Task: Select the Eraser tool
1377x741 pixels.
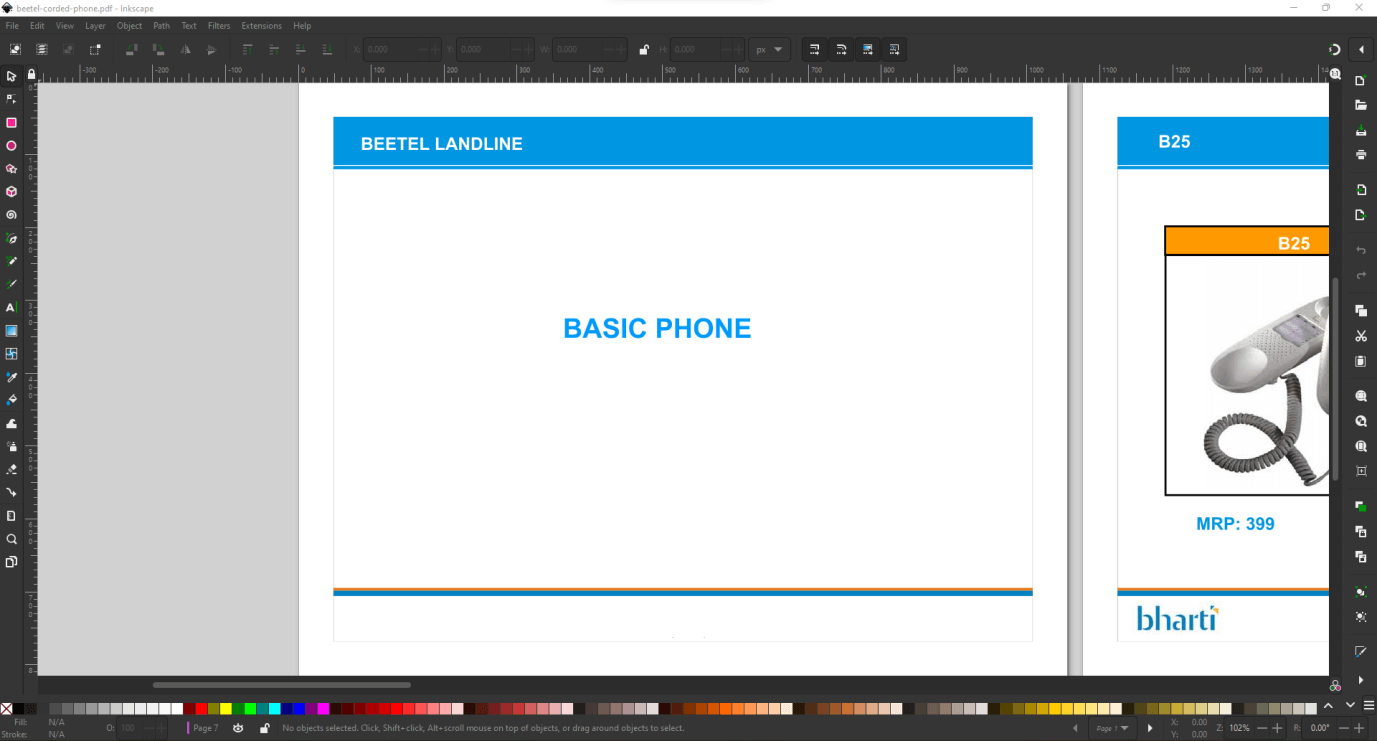Action: [11, 470]
